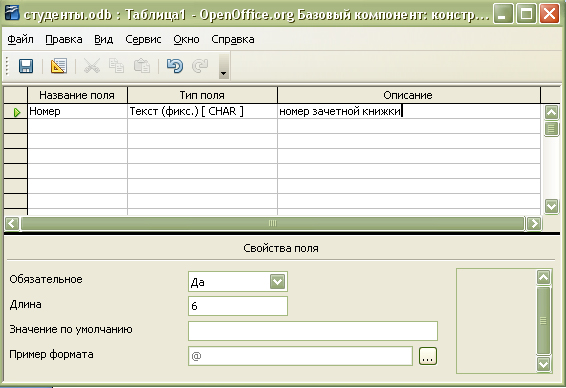
Task: Click the horizontal scrollbar thumb
Action: pyautogui.click(x=273, y=223)
